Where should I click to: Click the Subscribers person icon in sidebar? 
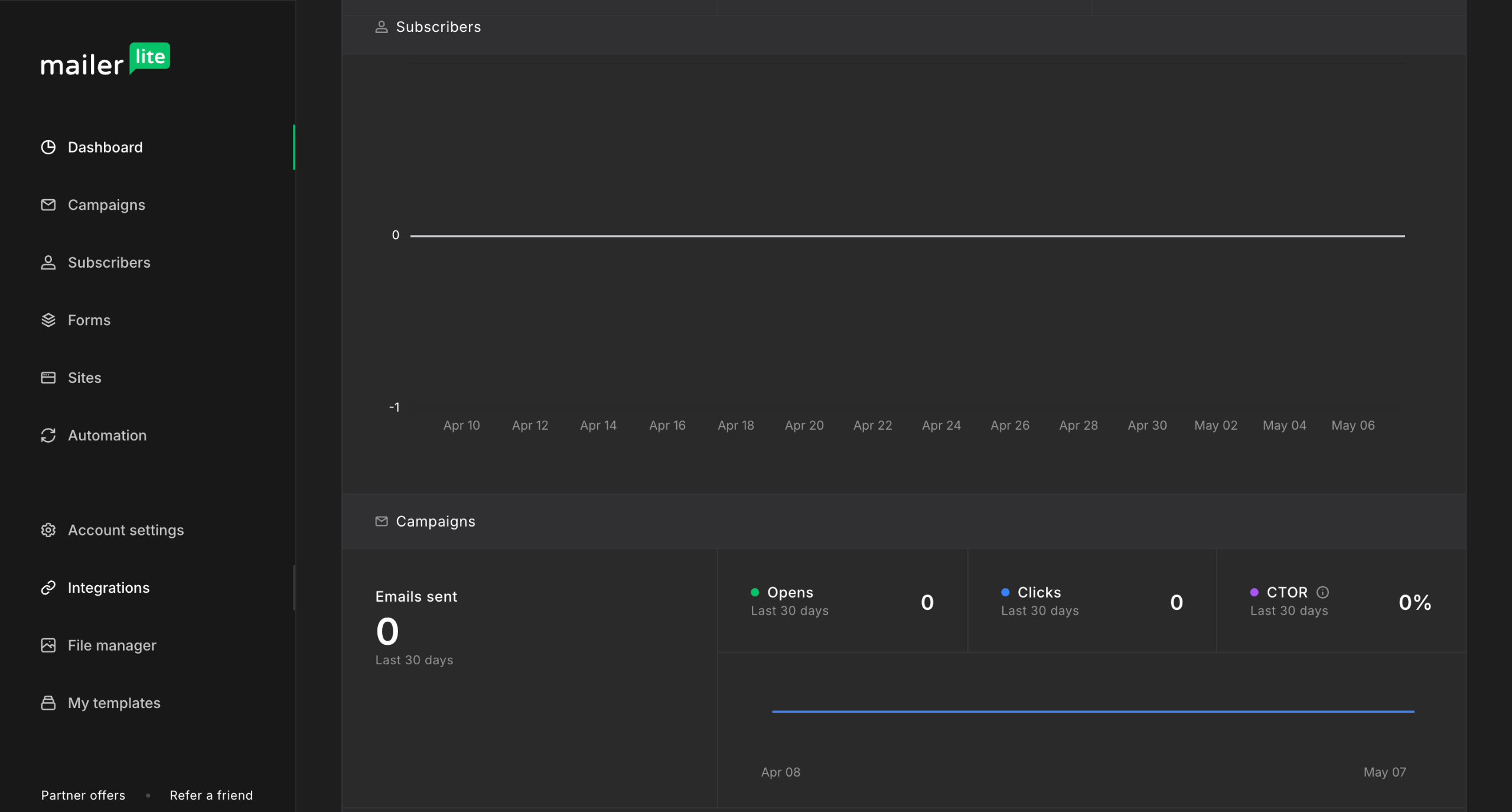point(48,262)
